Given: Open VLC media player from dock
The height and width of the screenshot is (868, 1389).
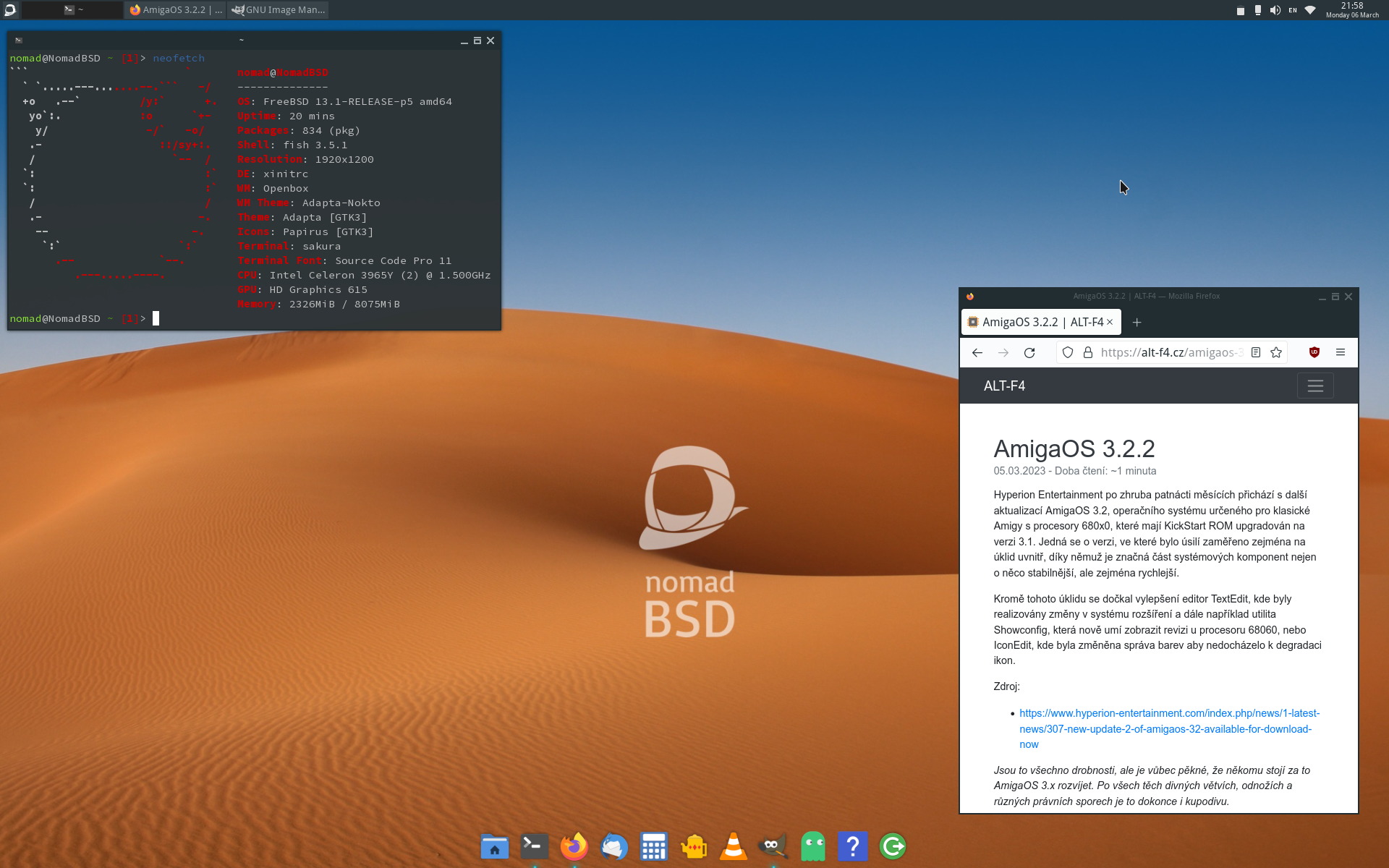Looking at the screenshot, I should [x=733, y=846].
